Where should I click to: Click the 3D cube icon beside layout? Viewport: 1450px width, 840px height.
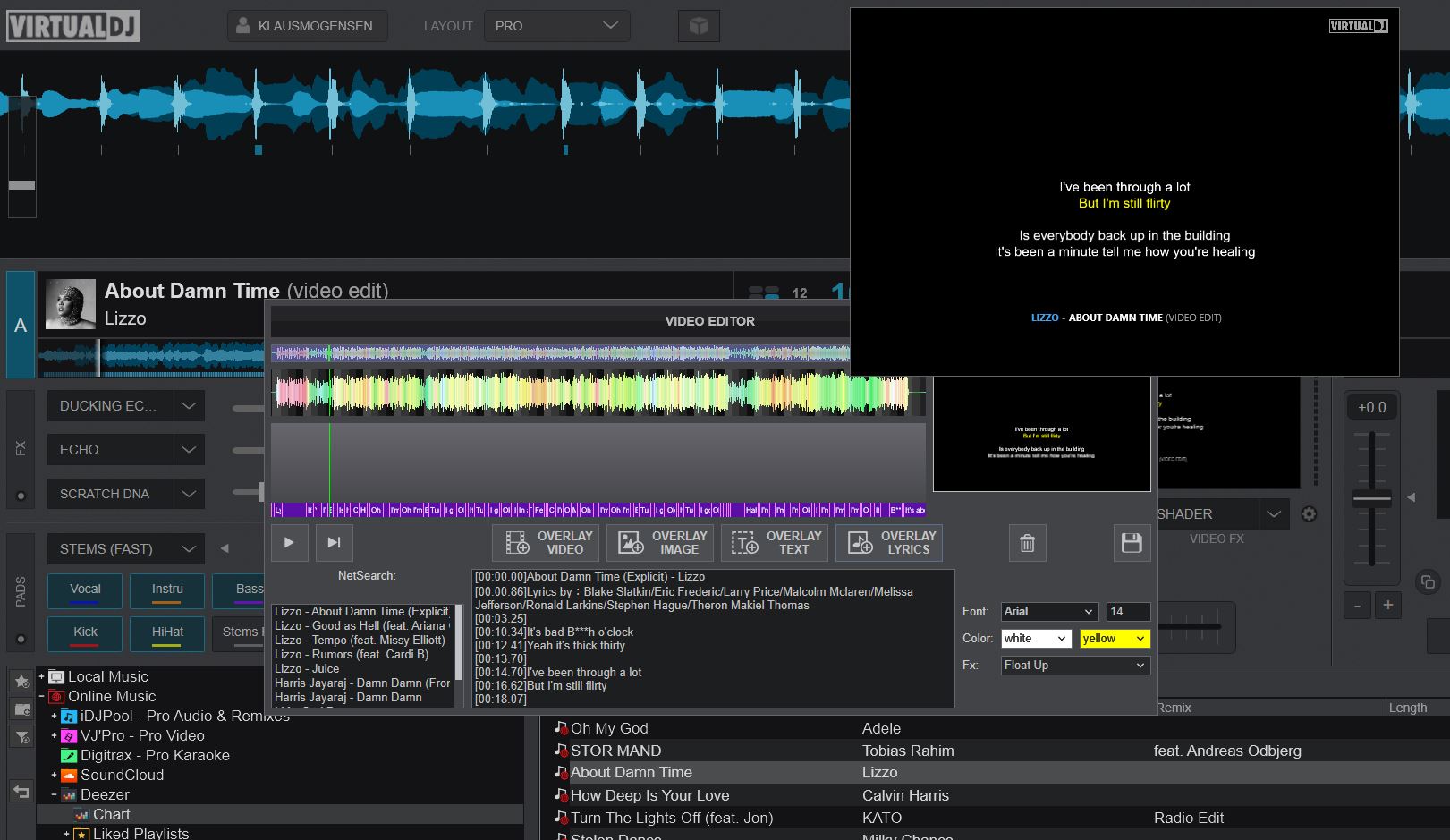[x=699, y=26]
